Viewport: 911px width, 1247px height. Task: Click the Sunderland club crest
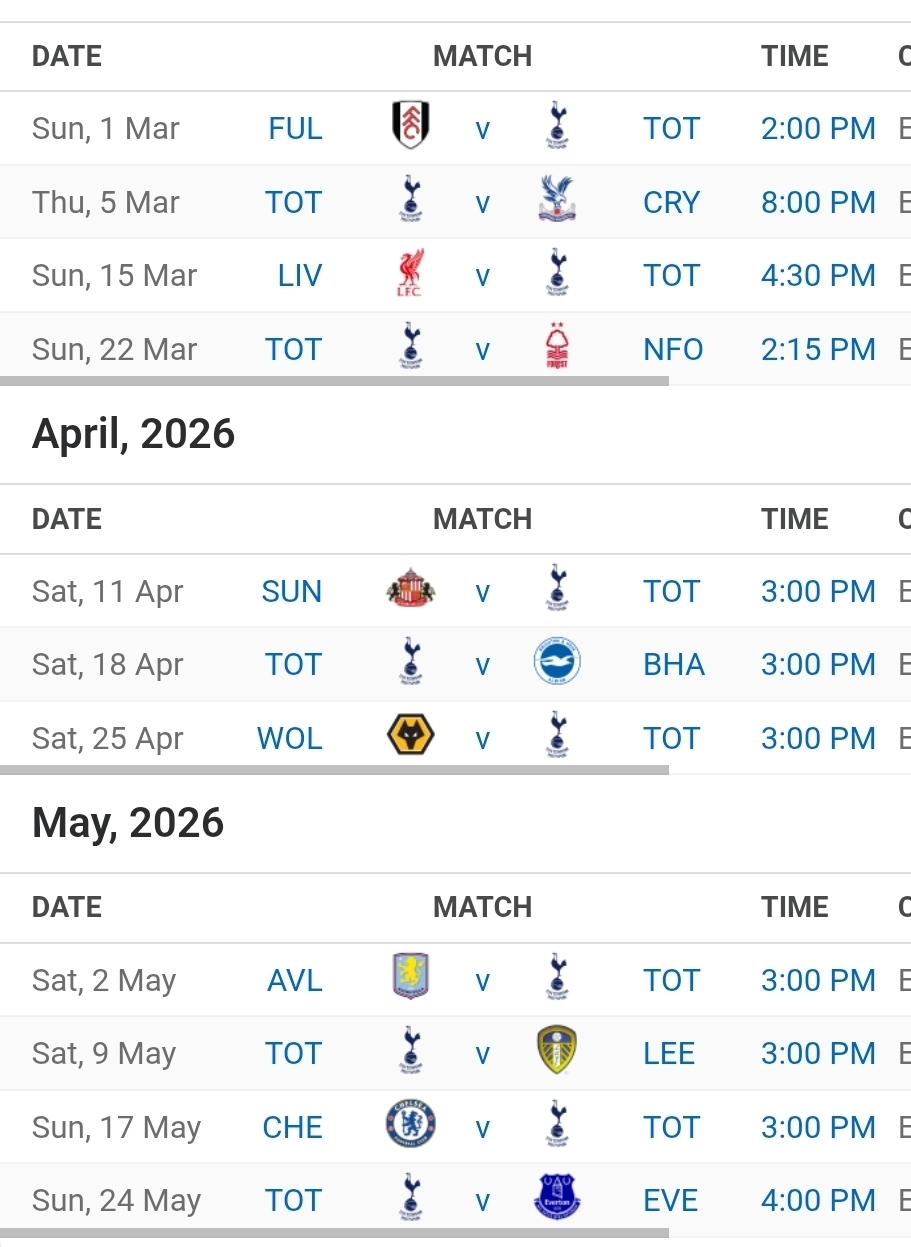coord(410,591)
